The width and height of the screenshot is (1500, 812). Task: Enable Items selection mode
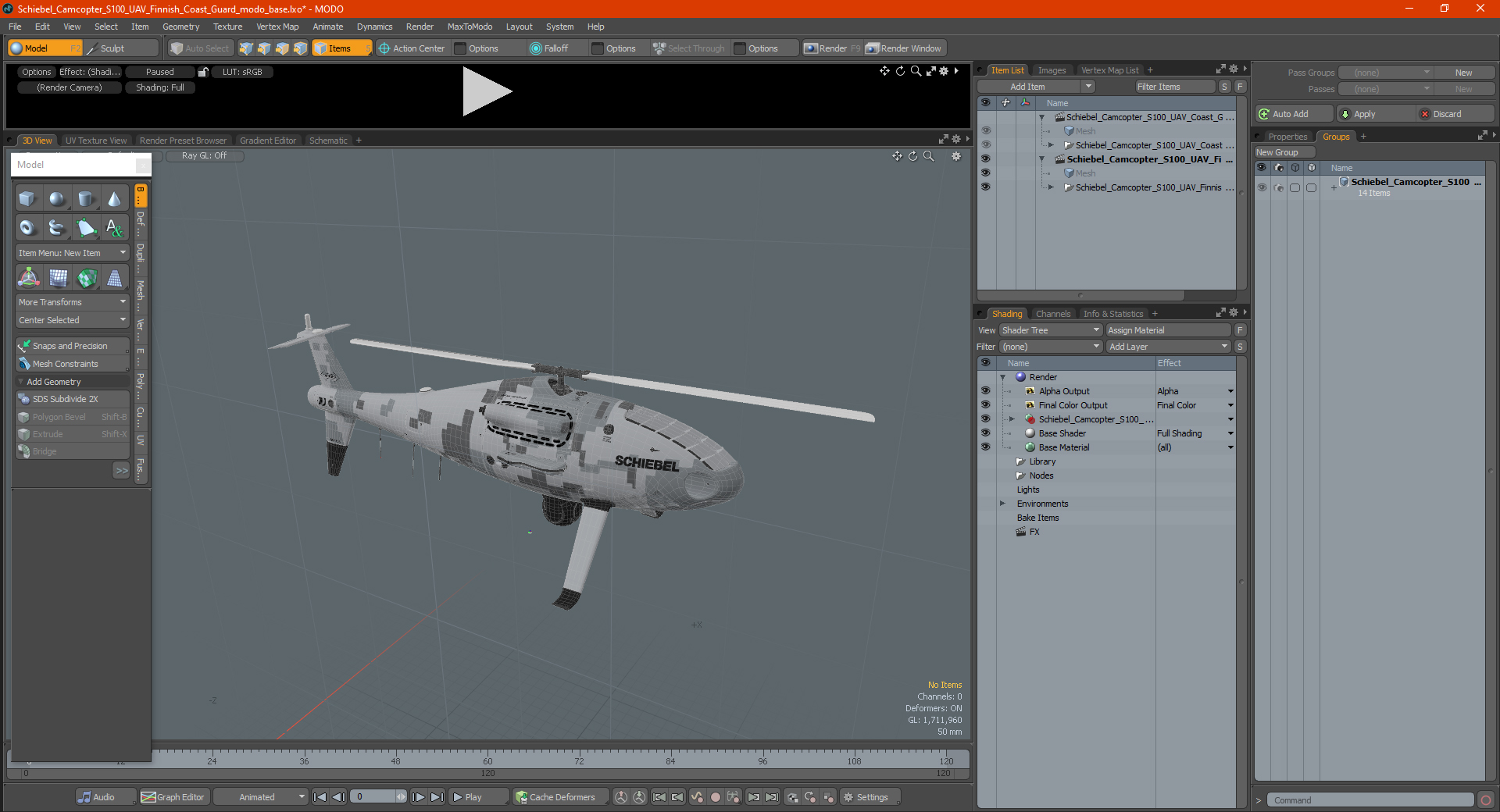[x=341, y=48]
